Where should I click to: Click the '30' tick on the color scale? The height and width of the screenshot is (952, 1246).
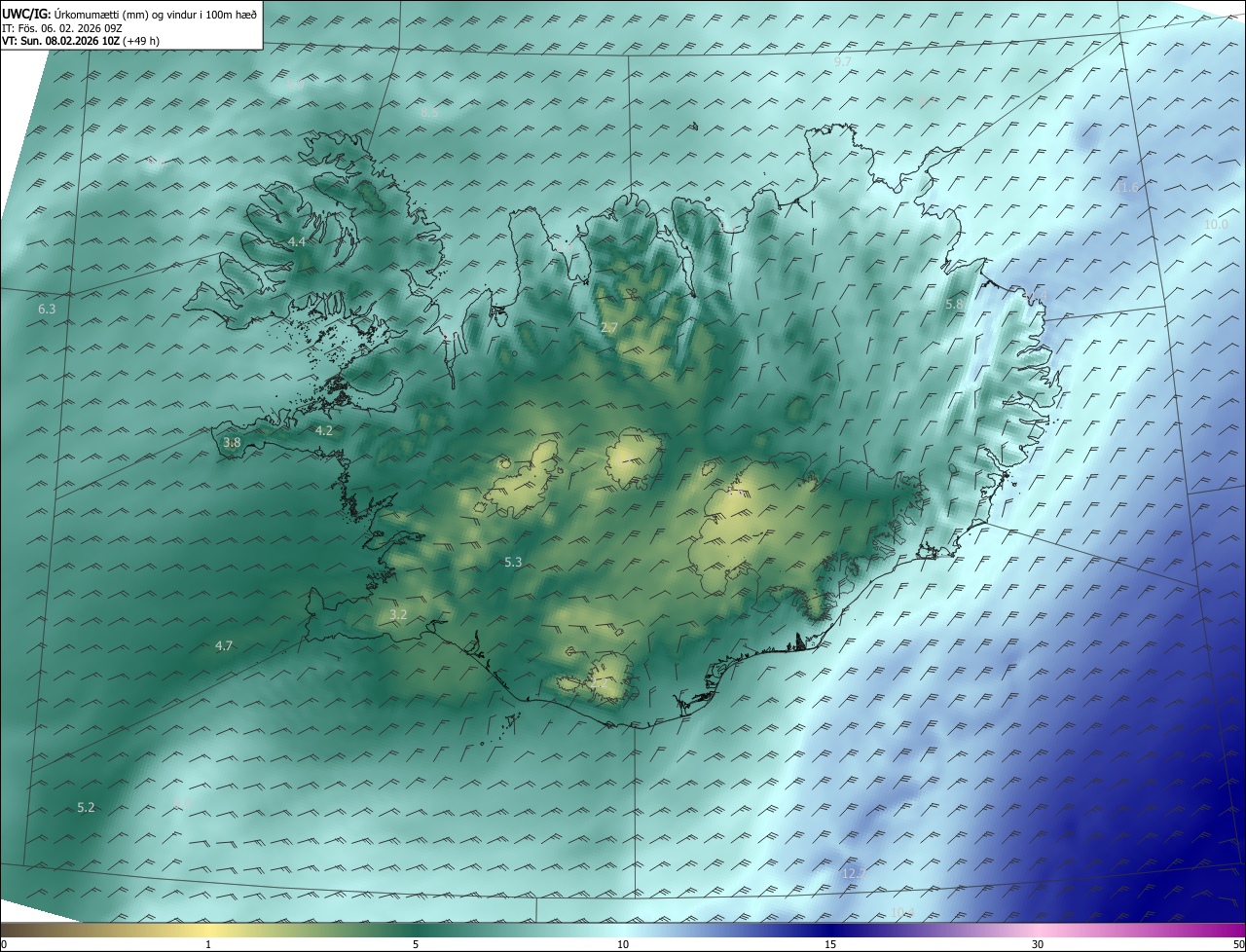click(x=1038, y=944)
